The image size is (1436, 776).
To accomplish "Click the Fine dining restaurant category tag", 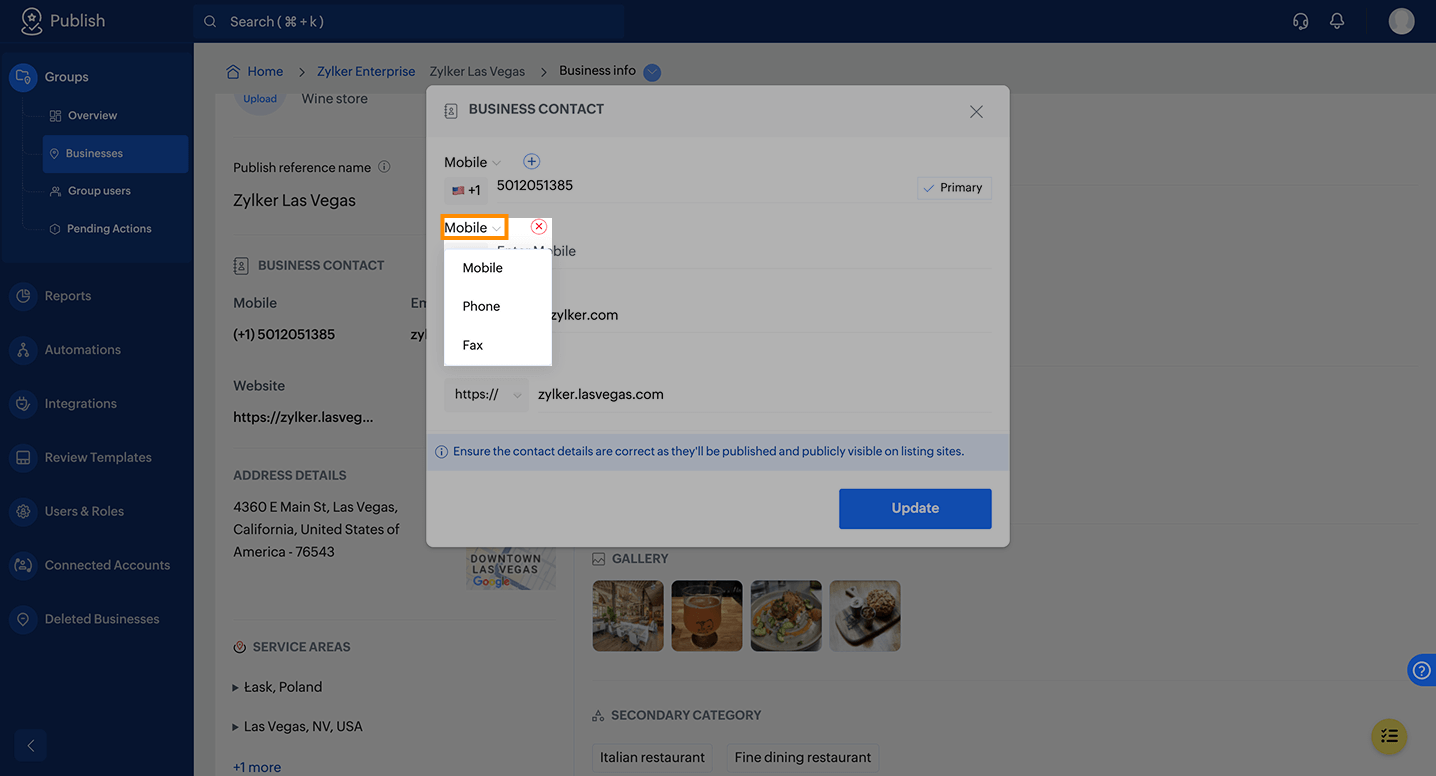I will tap(803, 757).
